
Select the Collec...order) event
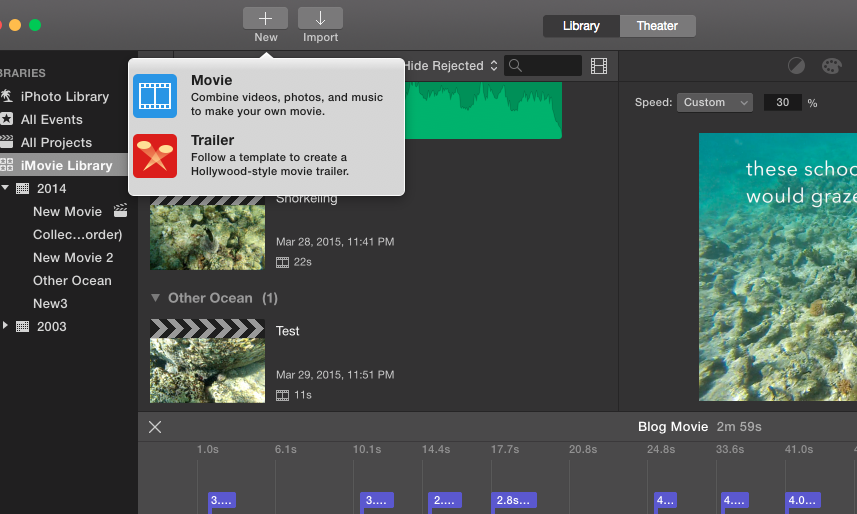(77, 235)
